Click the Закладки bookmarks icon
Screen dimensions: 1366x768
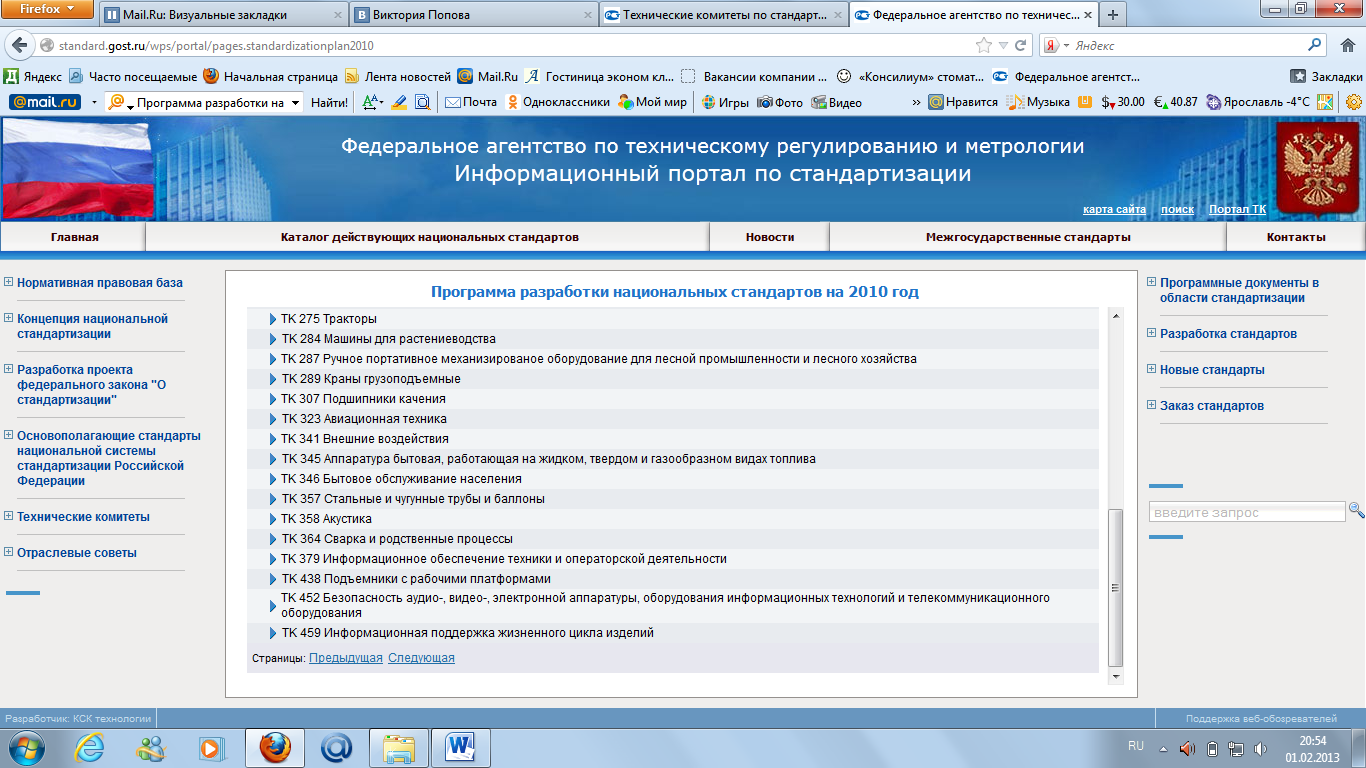pyautogui.click(x=1298, y=76)
